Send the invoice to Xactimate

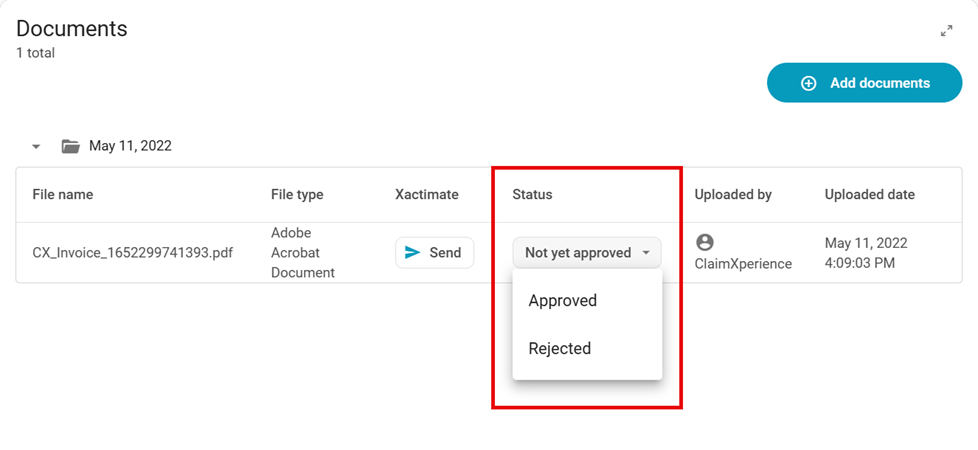point(435,253)
